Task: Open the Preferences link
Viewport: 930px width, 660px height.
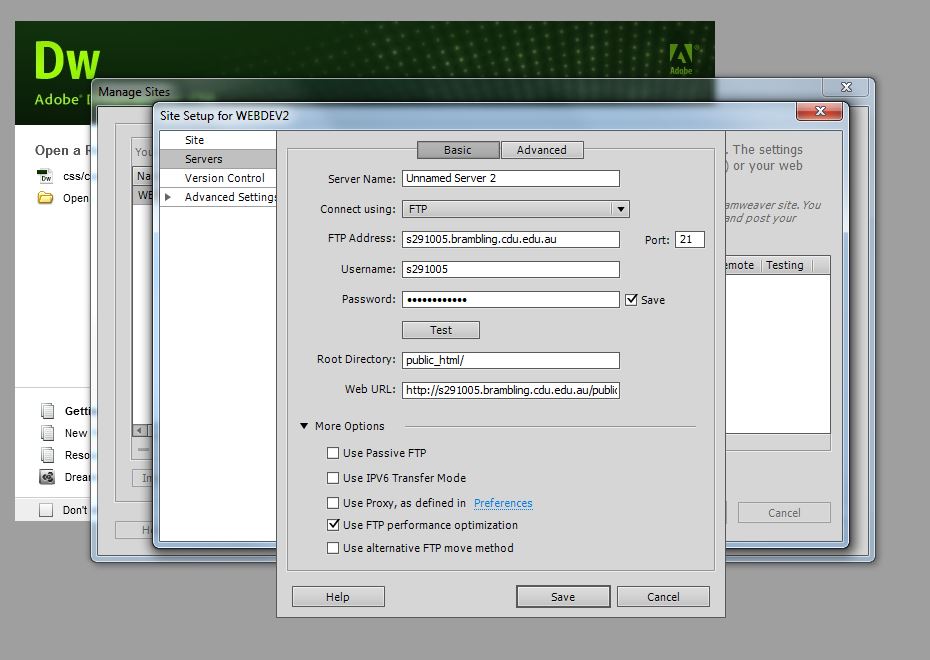Action: (x=503, y=503)
